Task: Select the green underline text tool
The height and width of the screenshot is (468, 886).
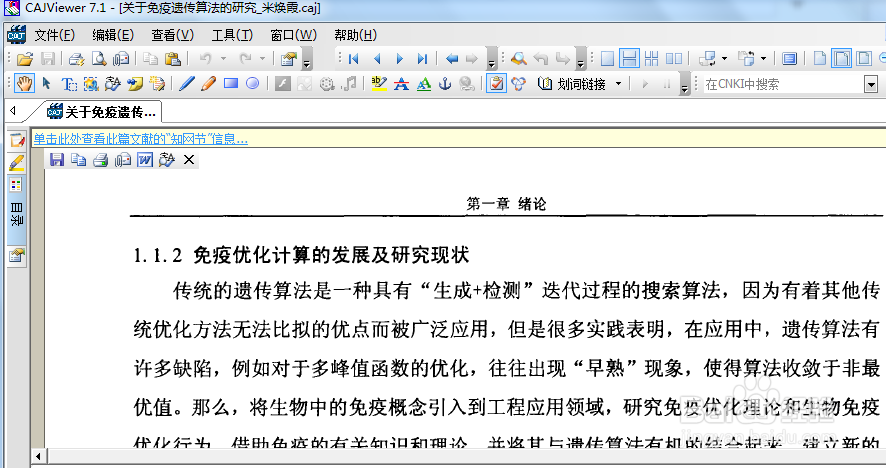Action: [423, 84]
